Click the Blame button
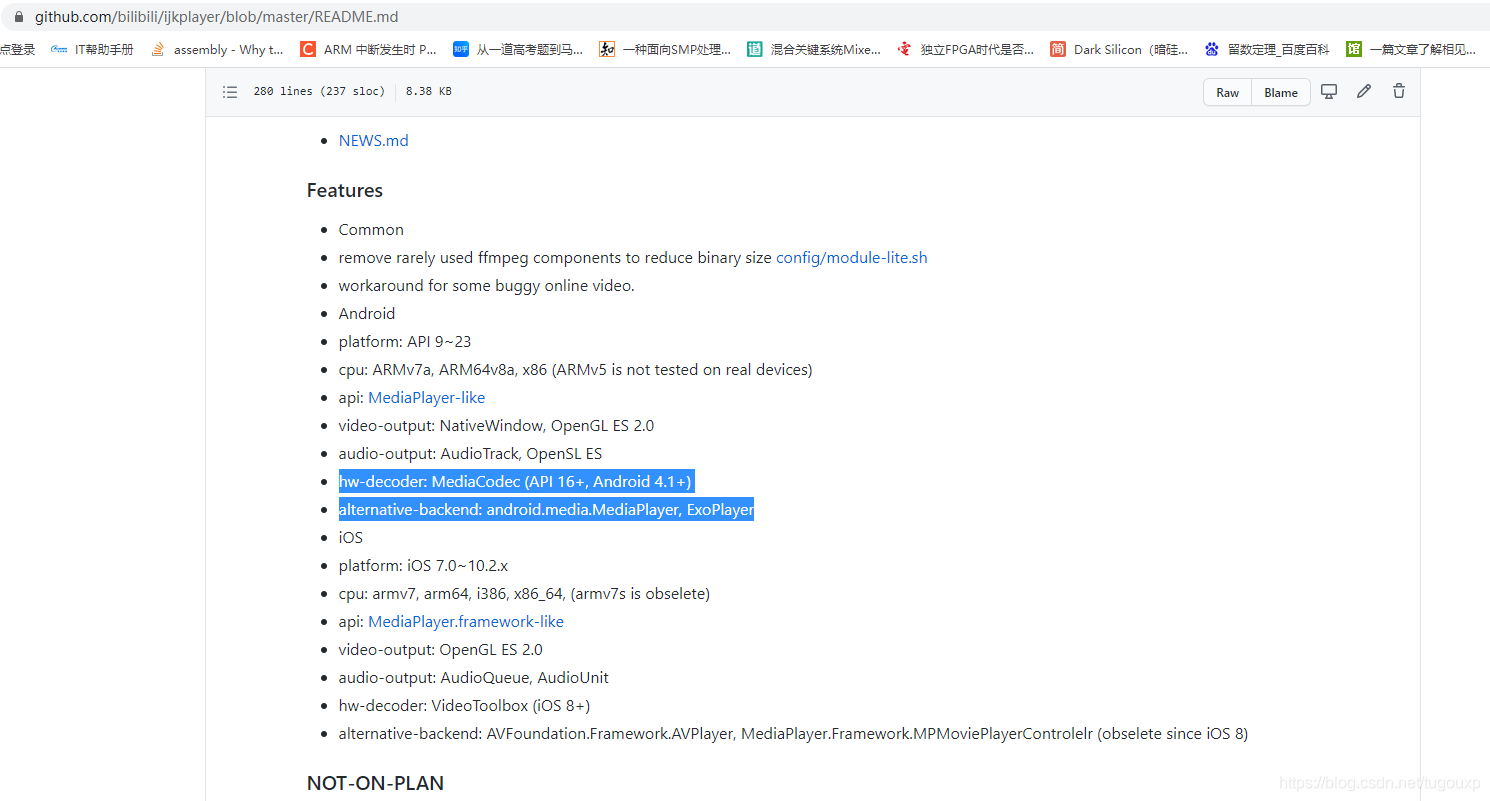The width and height of the screenshot is (1490, 801). (x=1281, y=92)
